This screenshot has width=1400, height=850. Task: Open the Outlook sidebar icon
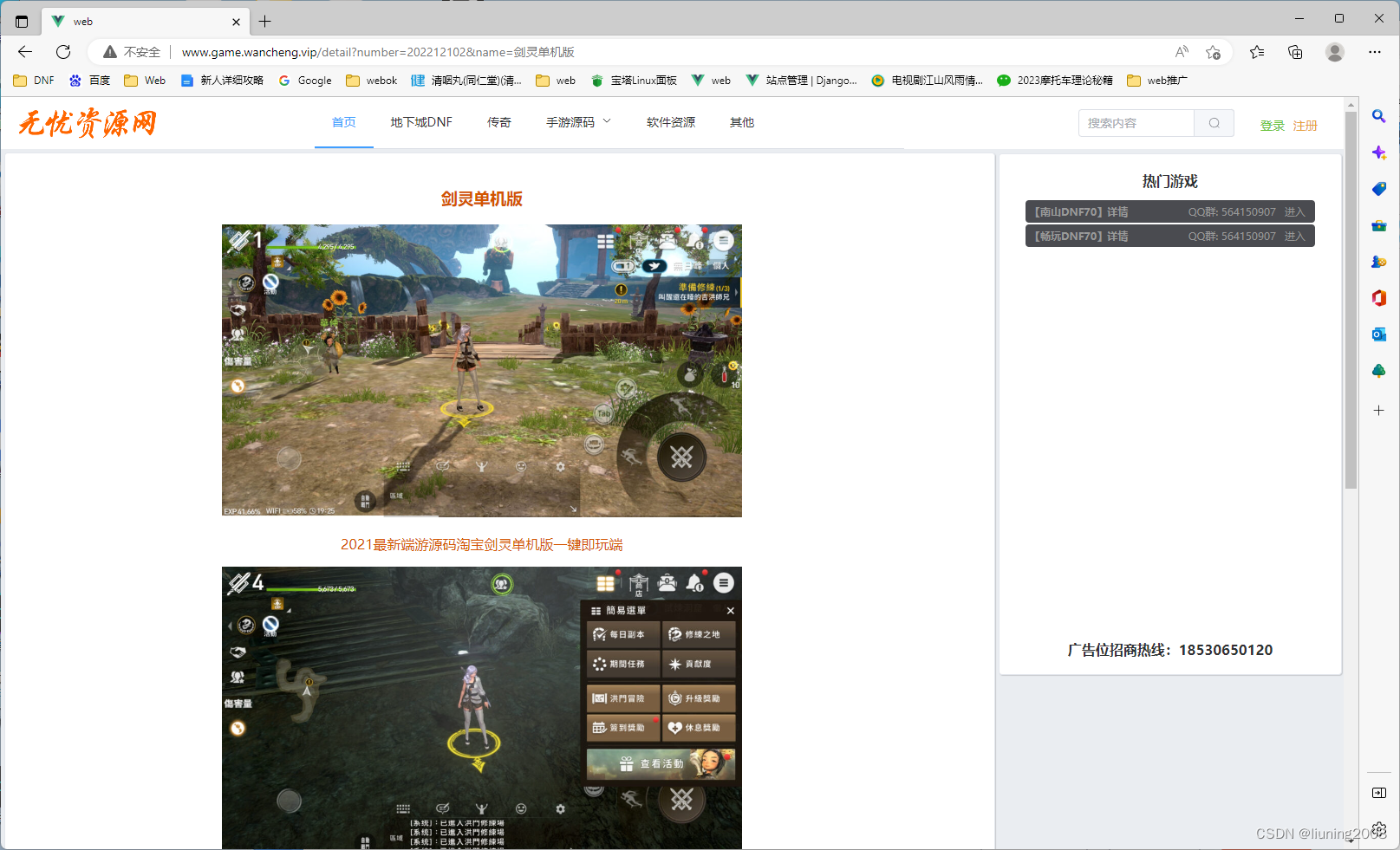coord(1378,334)
